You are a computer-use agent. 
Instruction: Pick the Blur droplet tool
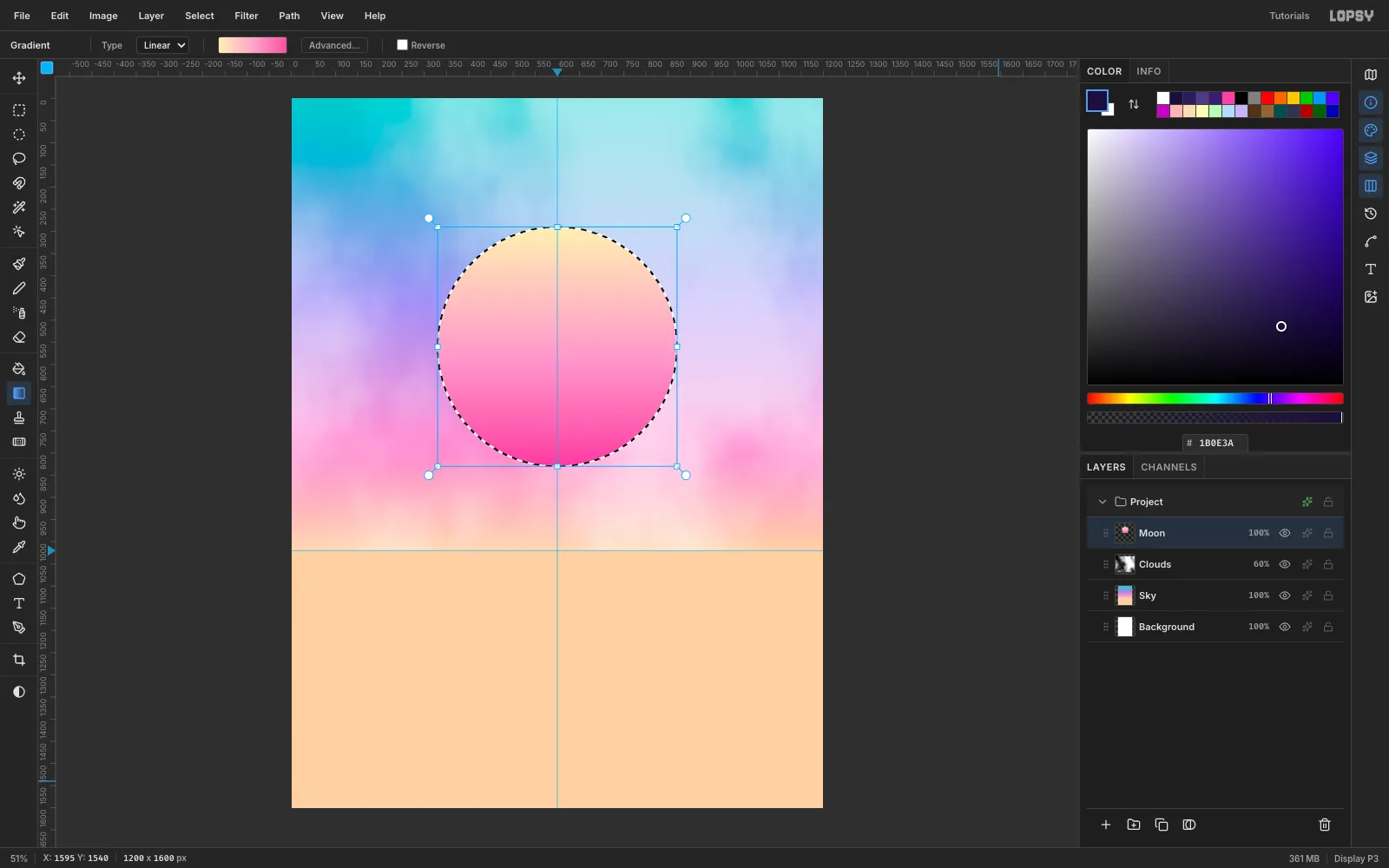click(19, 498)
